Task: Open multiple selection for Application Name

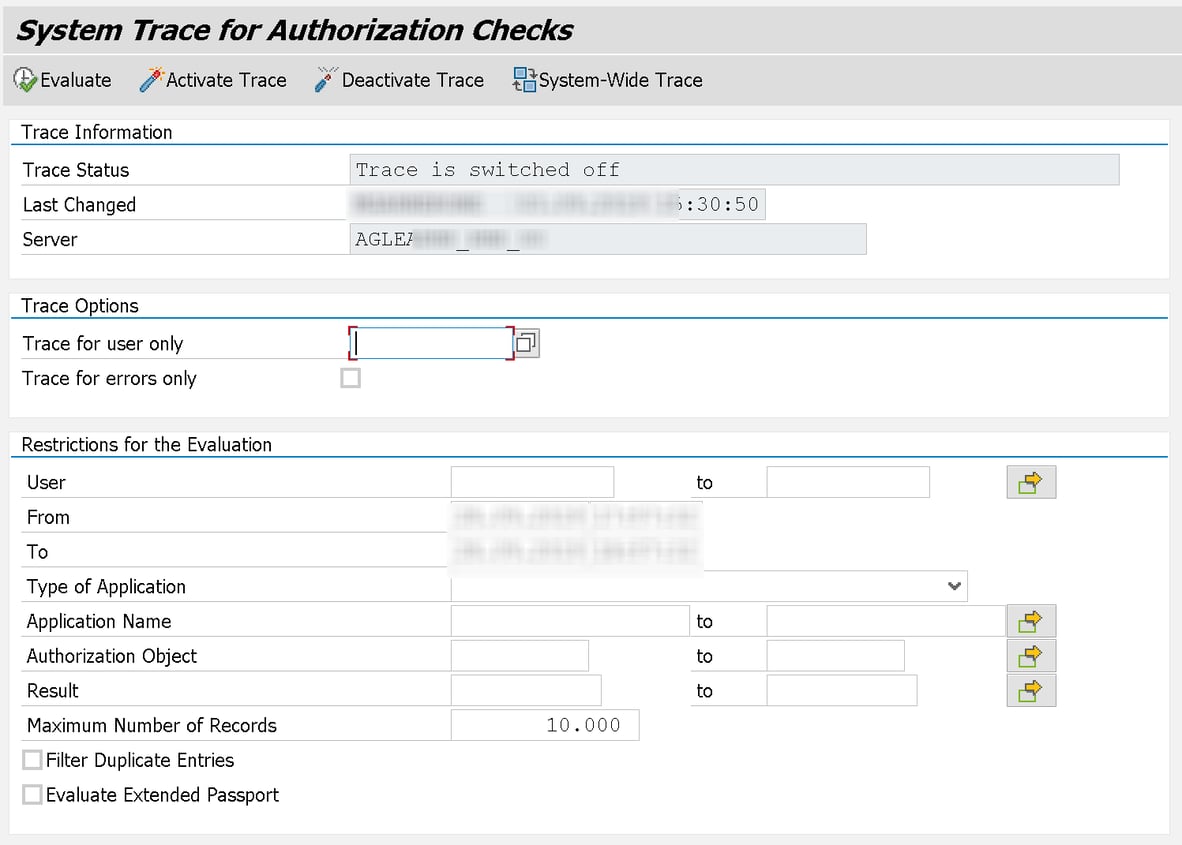Action: (x=1031, y=620)
